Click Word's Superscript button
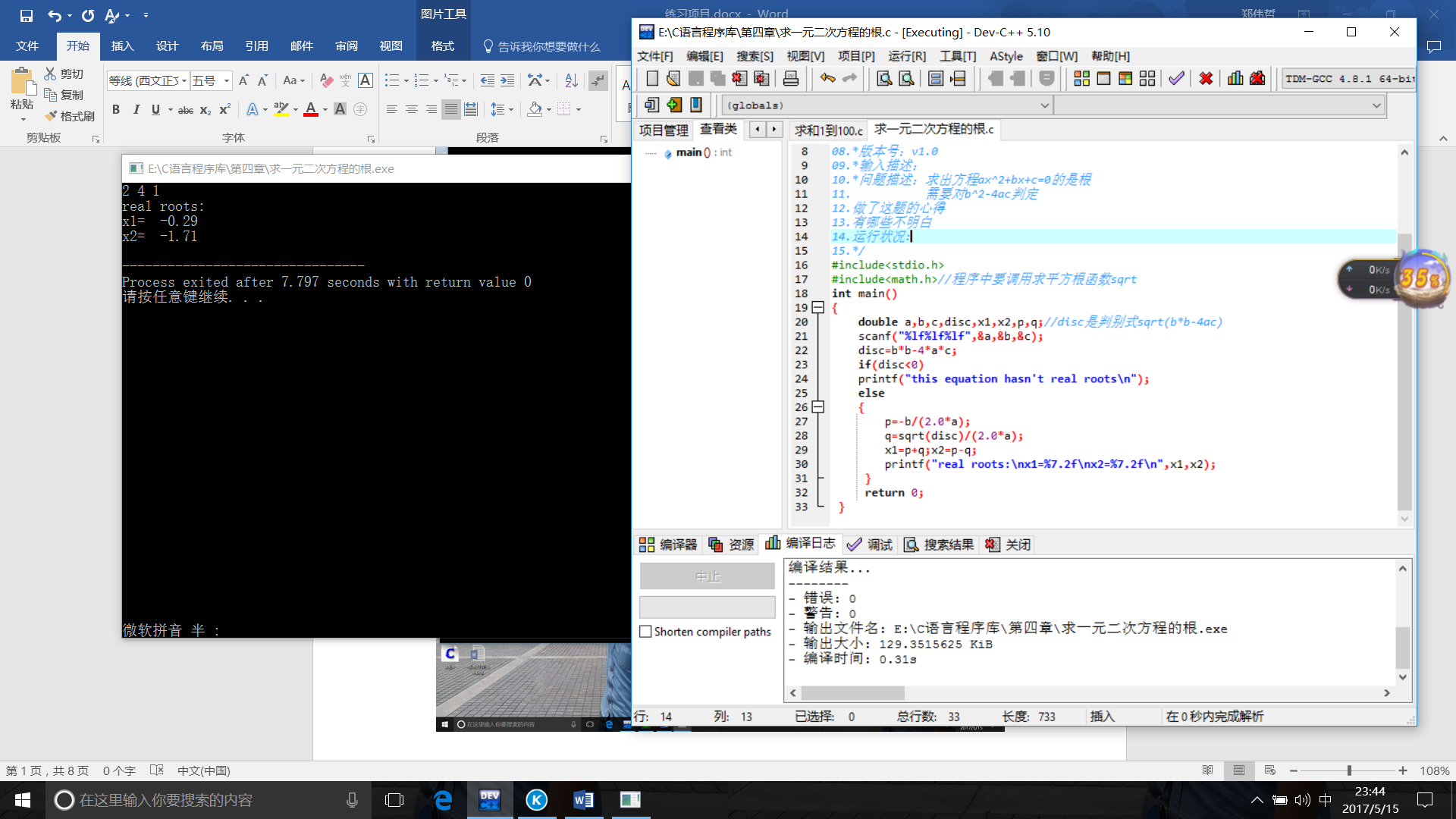 224,109
